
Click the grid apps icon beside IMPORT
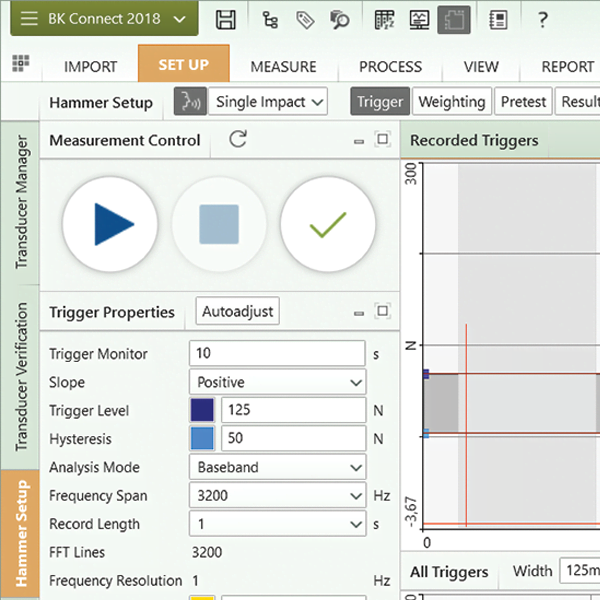coord(20,64)
